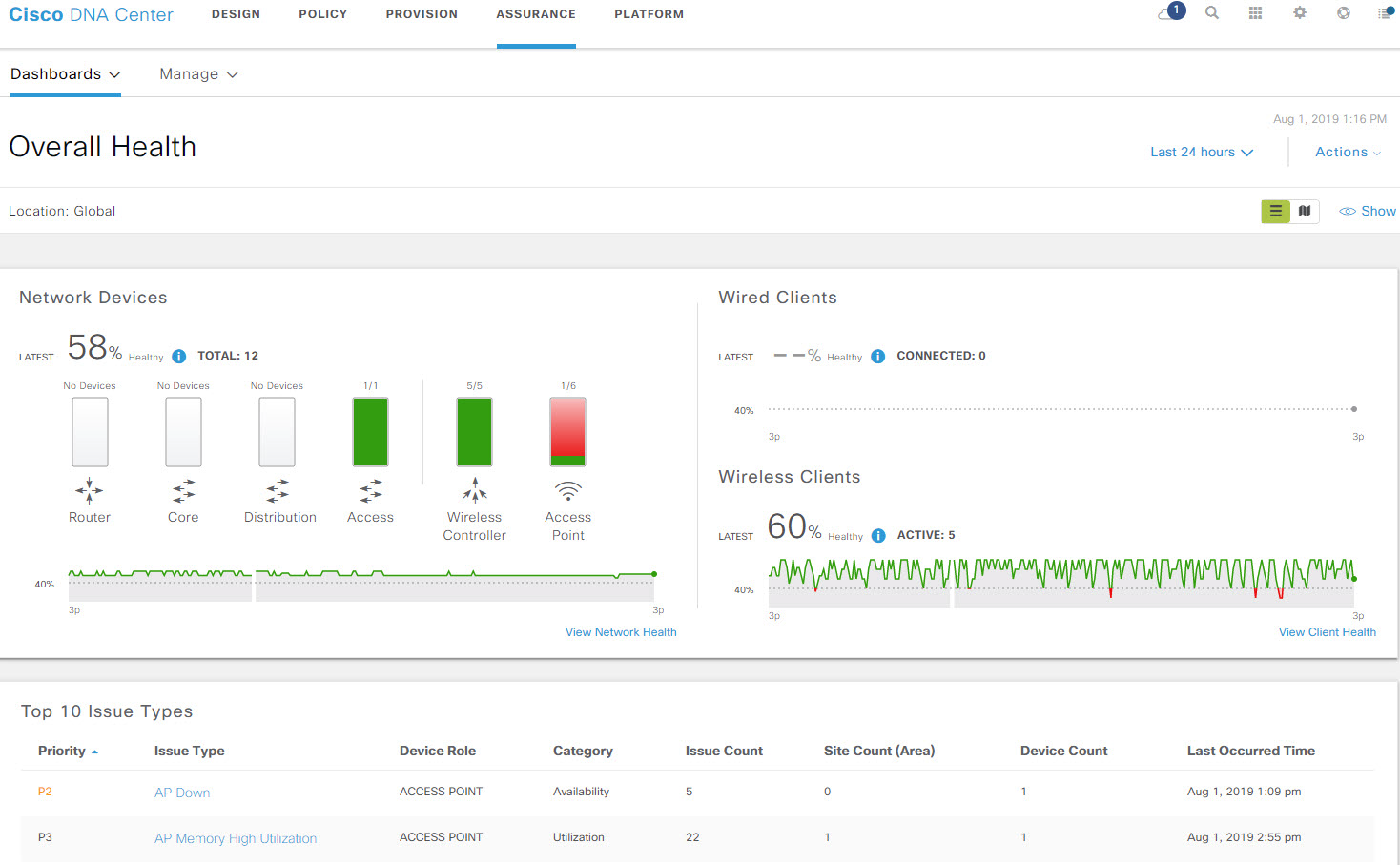Click the P3 priority cell
The image size is (1400, 865).
pyautogui.click(x=45, y=837)
